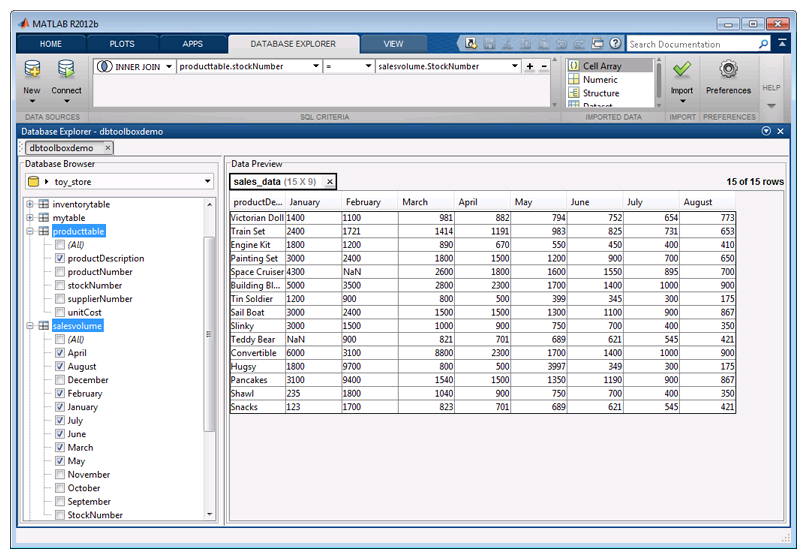The width and height of the screenshot is (807, 560).
Task: Check the December column checkbox
Action: (61, 380)
